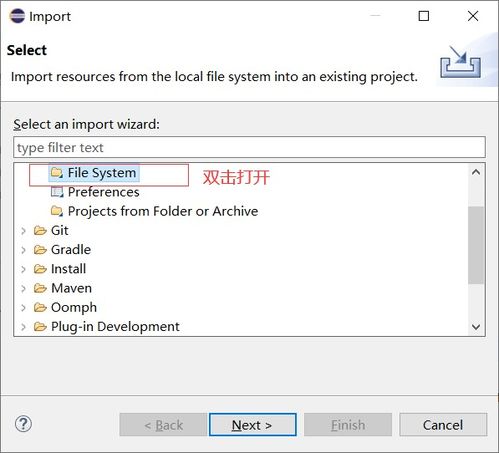Select the File System folder icon
This screenshot has height=453, width=499.
57,173
